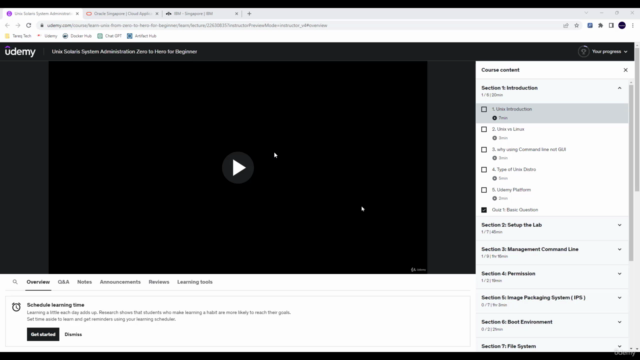Dismiss the schedule learning prompt
Screen dimensions: 640x360
[x=73, y=334]
